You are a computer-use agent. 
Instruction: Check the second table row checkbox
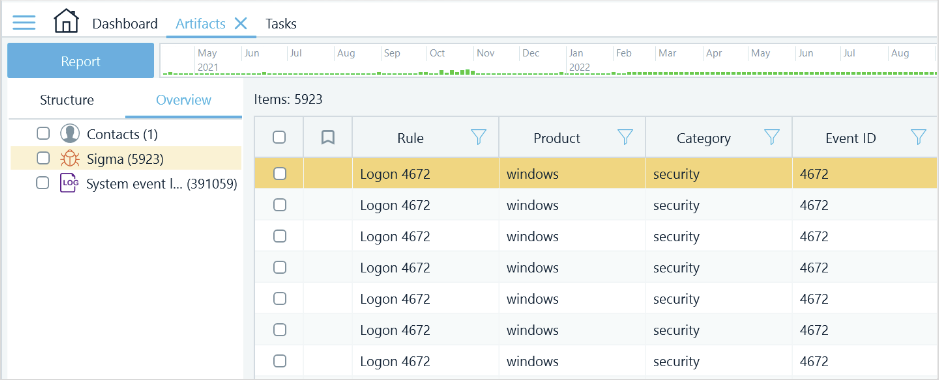(x=280, y=205)
